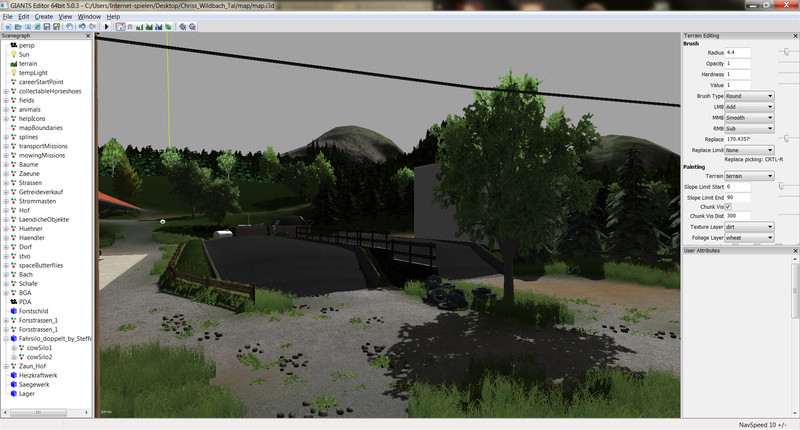Click the camera icon beside PDA
Screen dimensions: 800x430
pyautogui.click(x=14, y=301)
